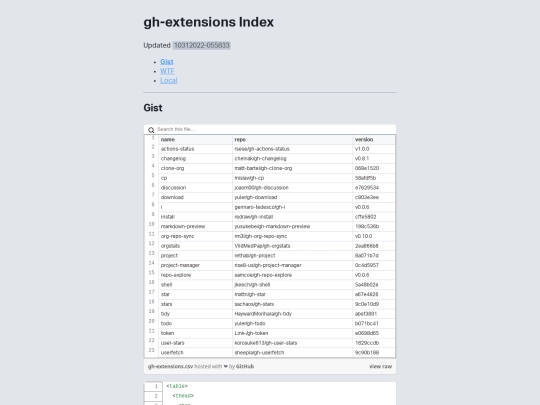Follow the GitHub link in gist footer
This screenshot has width=540, height=405.
click(245, 366)
